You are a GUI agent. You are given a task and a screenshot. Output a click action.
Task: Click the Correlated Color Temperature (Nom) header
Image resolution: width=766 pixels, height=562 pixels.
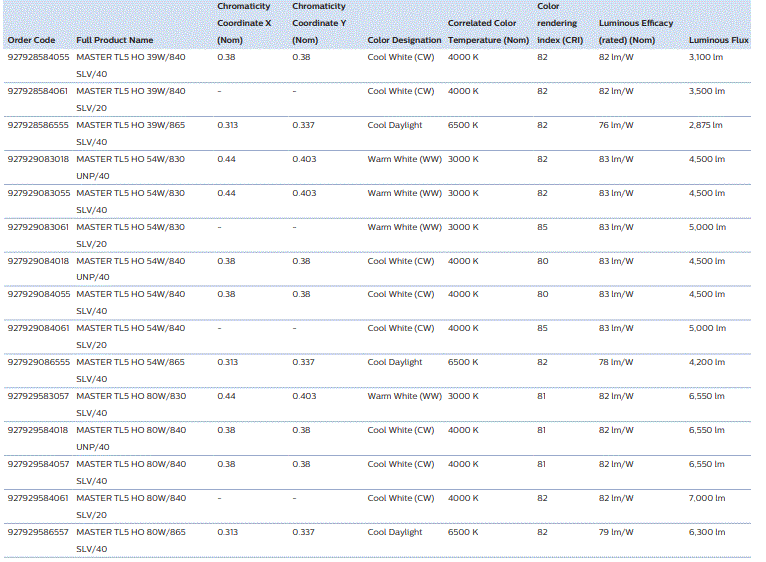point(488,31)
